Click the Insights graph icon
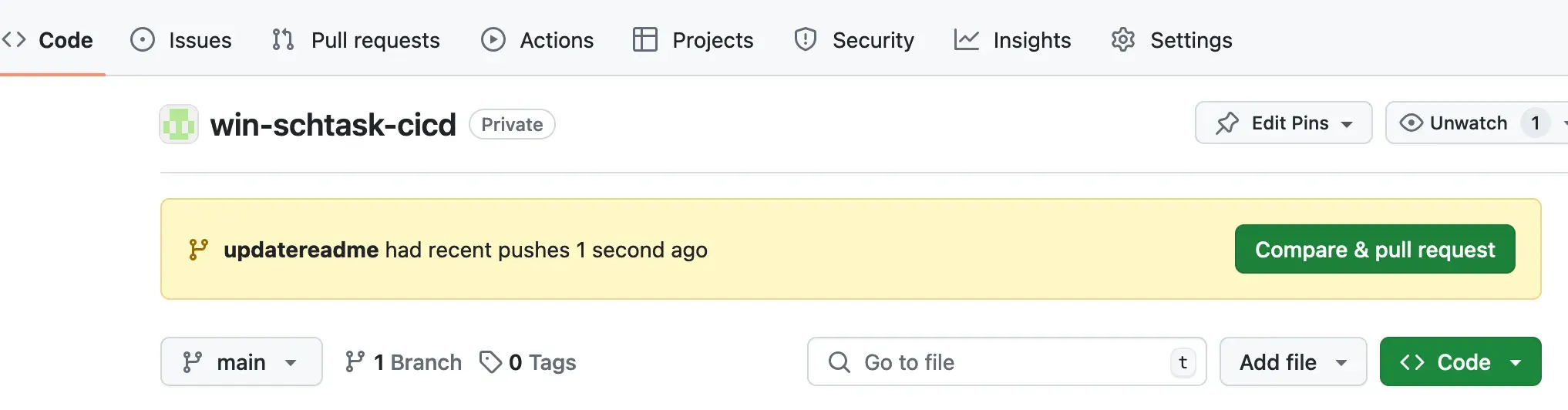Viewport: 1568px width, 410px height. coord(967,39)
